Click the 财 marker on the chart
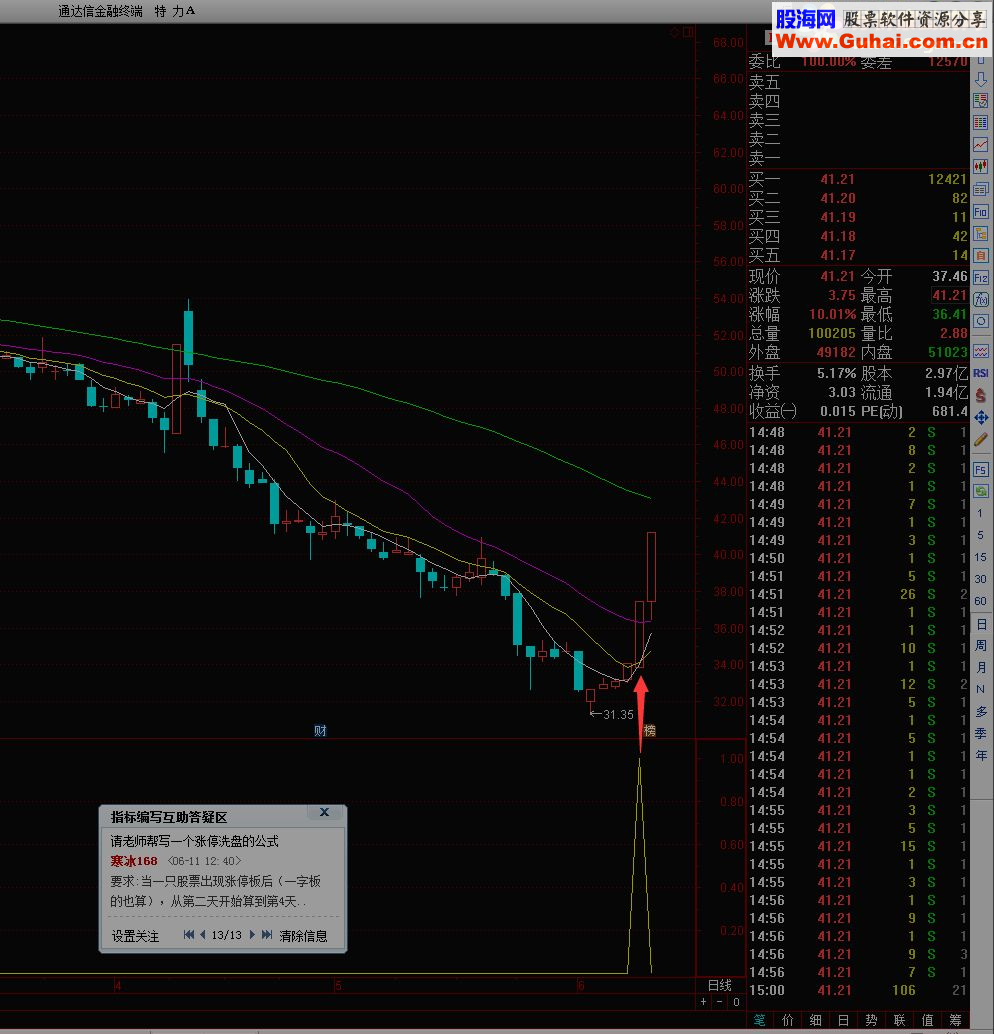994x1034 pixels. coord(320,731)
